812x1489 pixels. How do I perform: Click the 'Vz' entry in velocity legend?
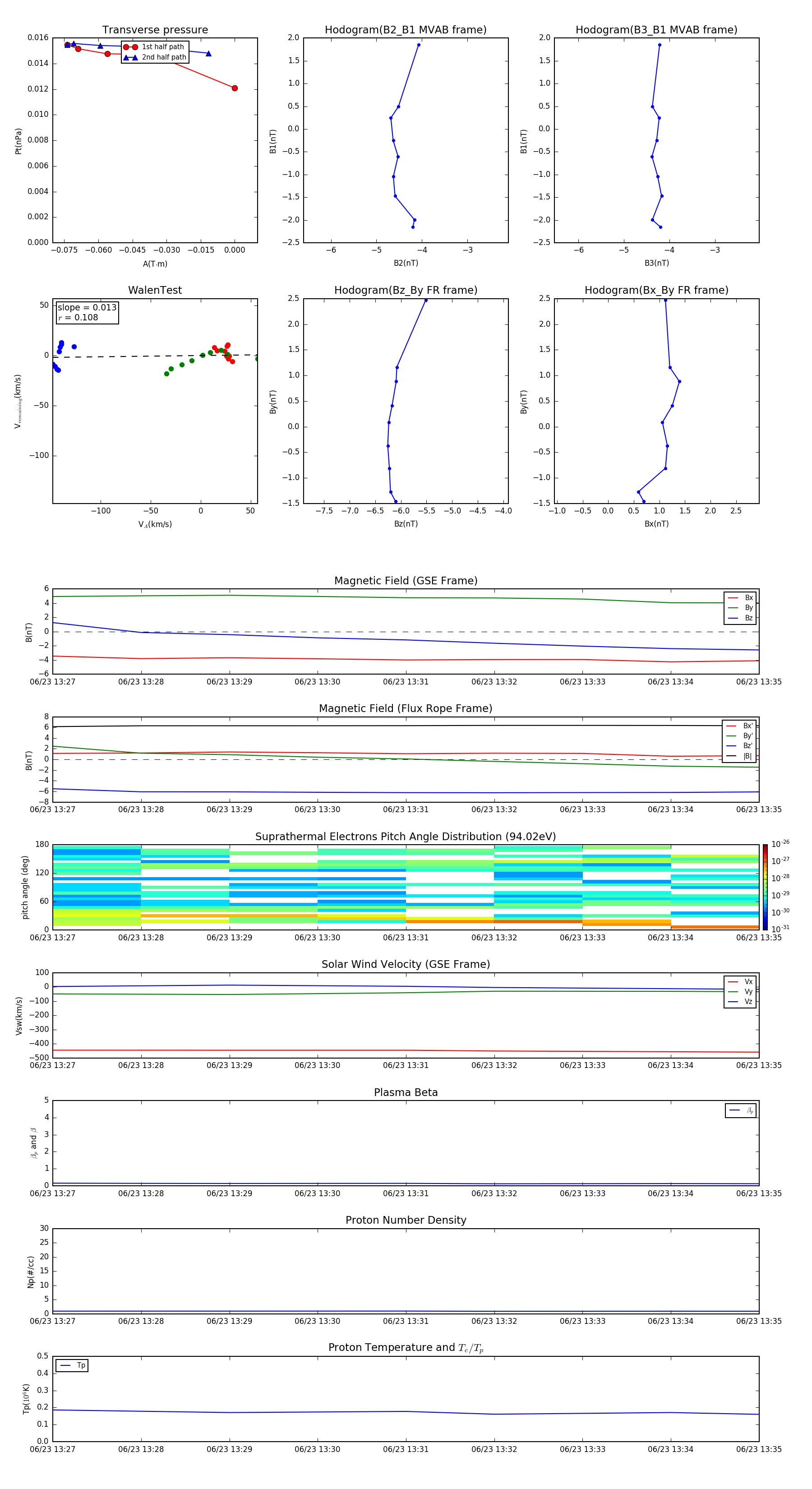coord(740,1001)
